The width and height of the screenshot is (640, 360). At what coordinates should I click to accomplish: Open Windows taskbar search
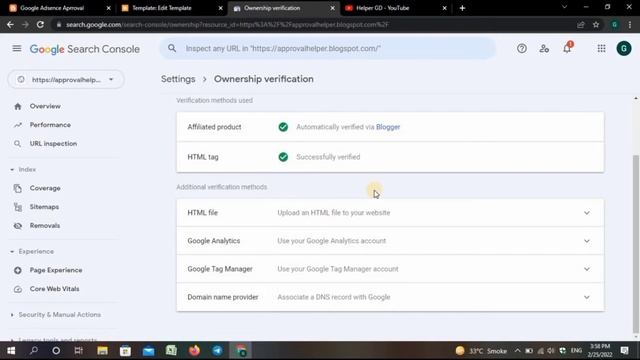tap(34, 351)
